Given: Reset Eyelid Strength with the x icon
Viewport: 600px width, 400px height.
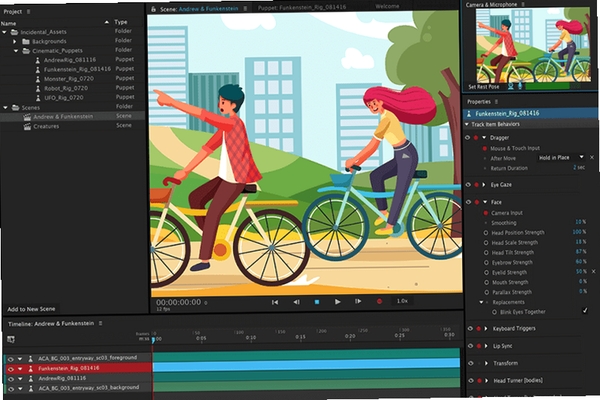Looking at the screenshot, I should [593, 271].
